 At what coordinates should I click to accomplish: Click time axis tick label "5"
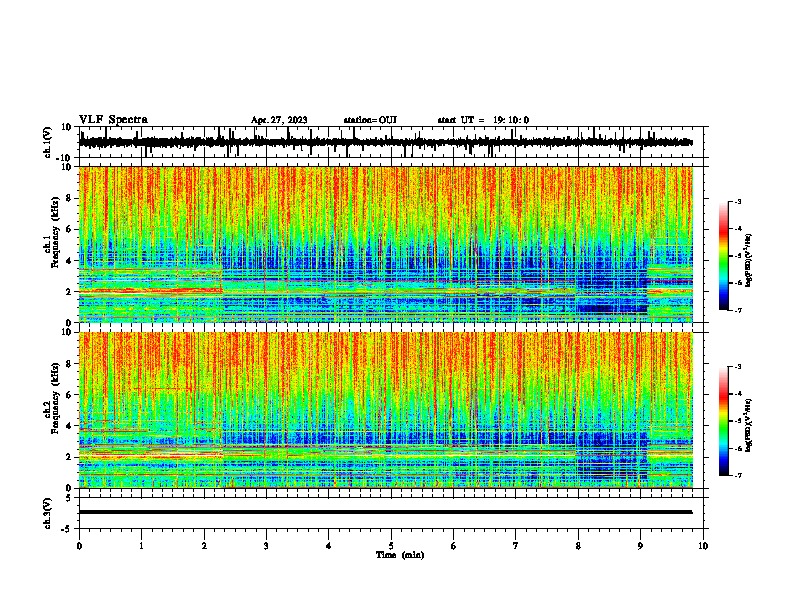point(391,546)
